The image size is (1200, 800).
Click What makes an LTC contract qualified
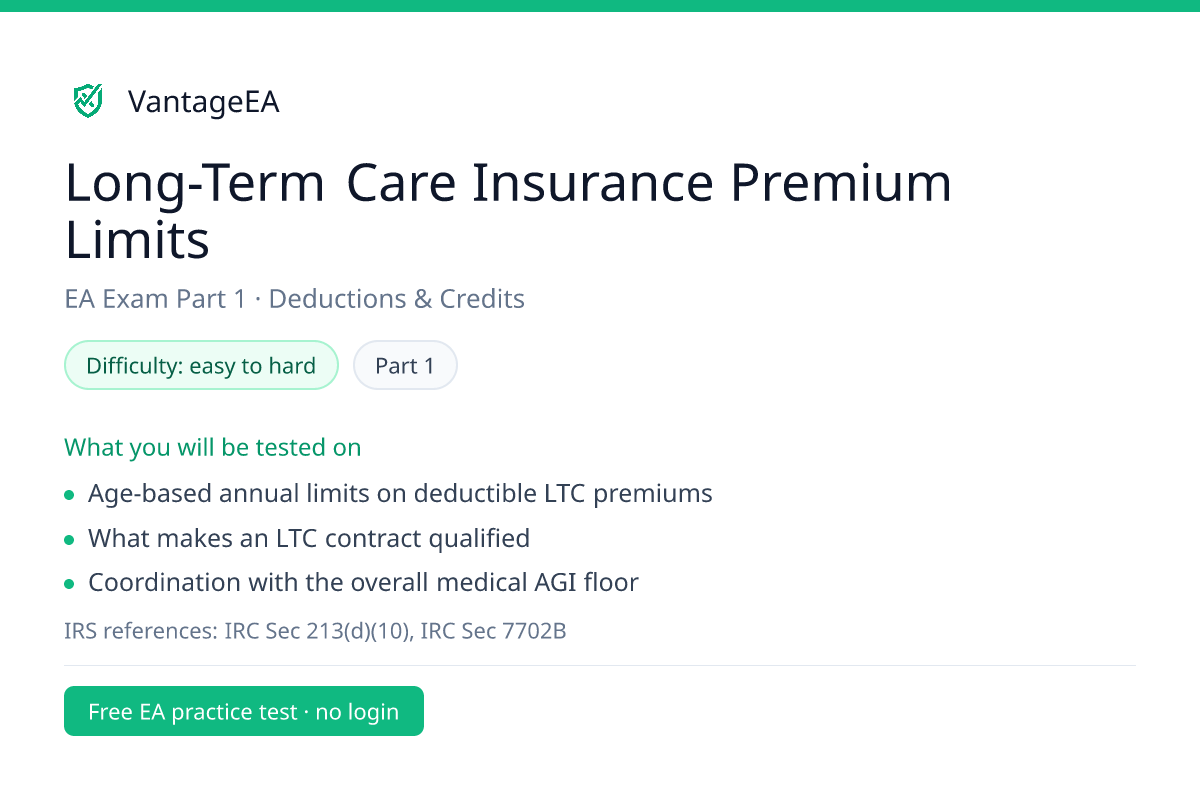tap(309, 538)
